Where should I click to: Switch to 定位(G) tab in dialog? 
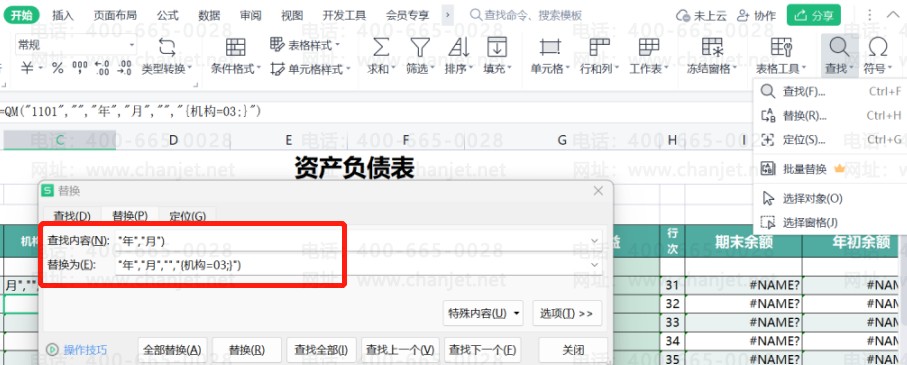(187, 216)
